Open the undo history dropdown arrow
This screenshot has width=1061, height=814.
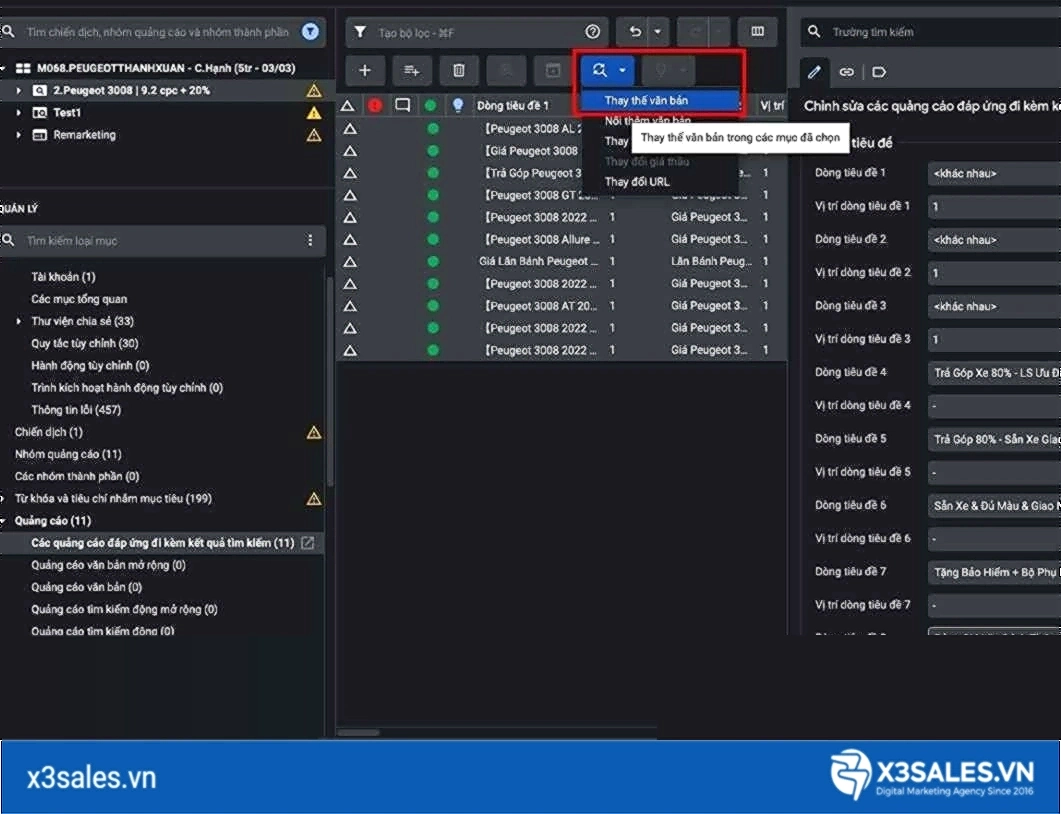pos(658,32)
